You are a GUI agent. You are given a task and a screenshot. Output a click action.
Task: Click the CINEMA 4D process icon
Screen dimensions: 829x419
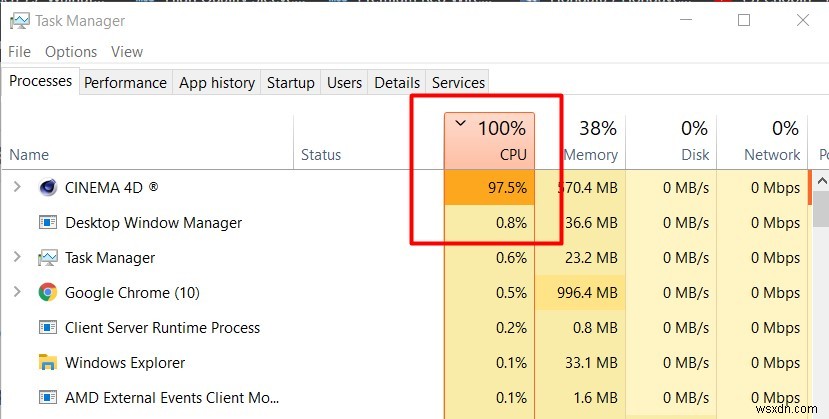47,187
